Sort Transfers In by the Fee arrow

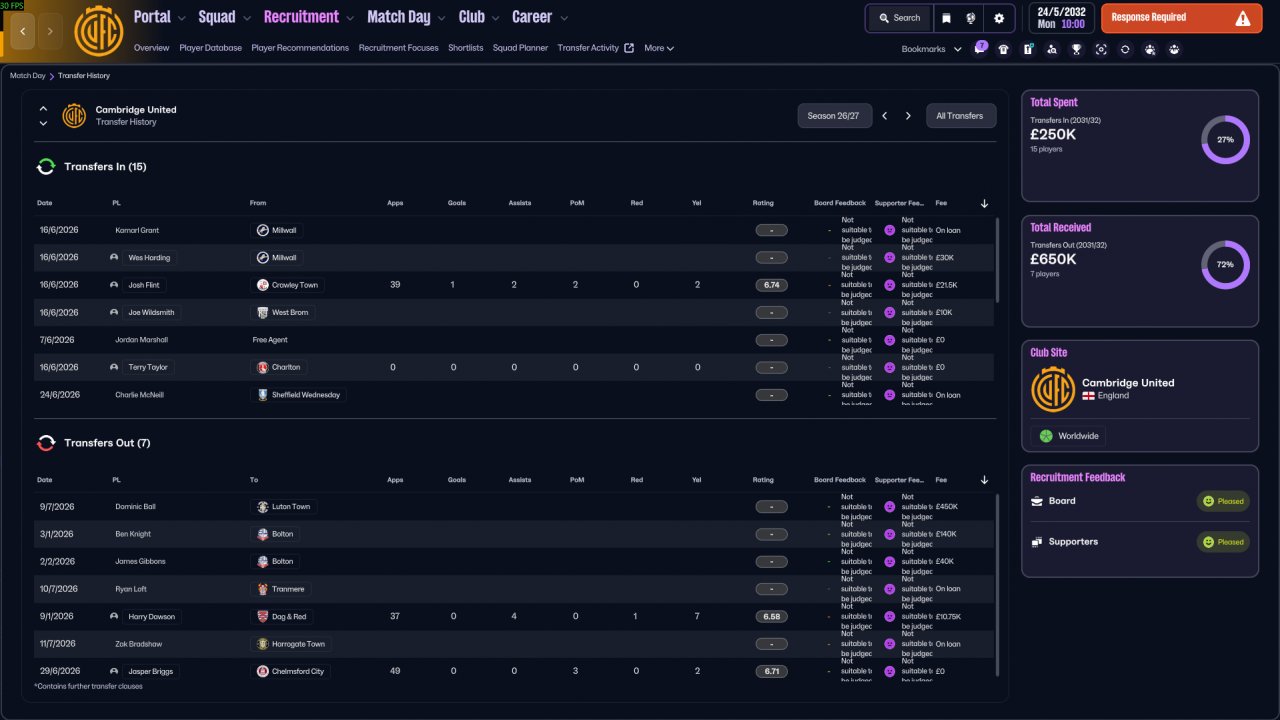tap(984, 203)
